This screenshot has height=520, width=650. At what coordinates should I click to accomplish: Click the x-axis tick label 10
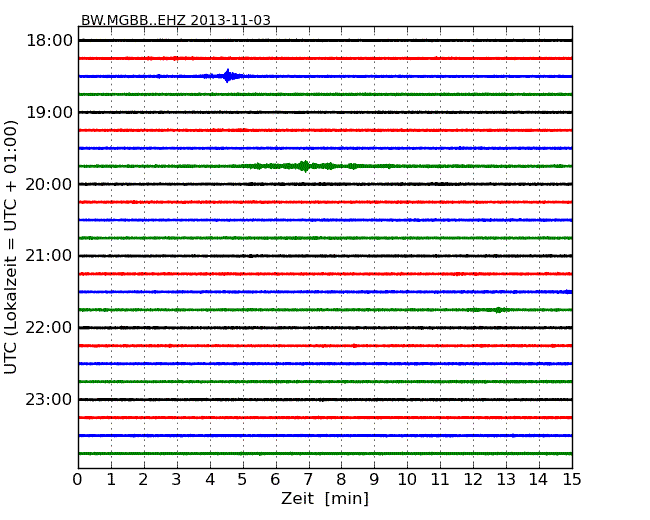click(x=407, y=480)
